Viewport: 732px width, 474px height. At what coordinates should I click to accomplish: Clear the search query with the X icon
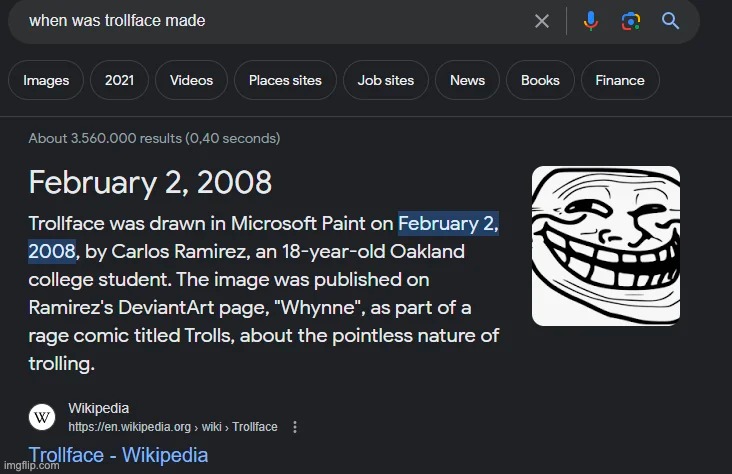(542, 21)
